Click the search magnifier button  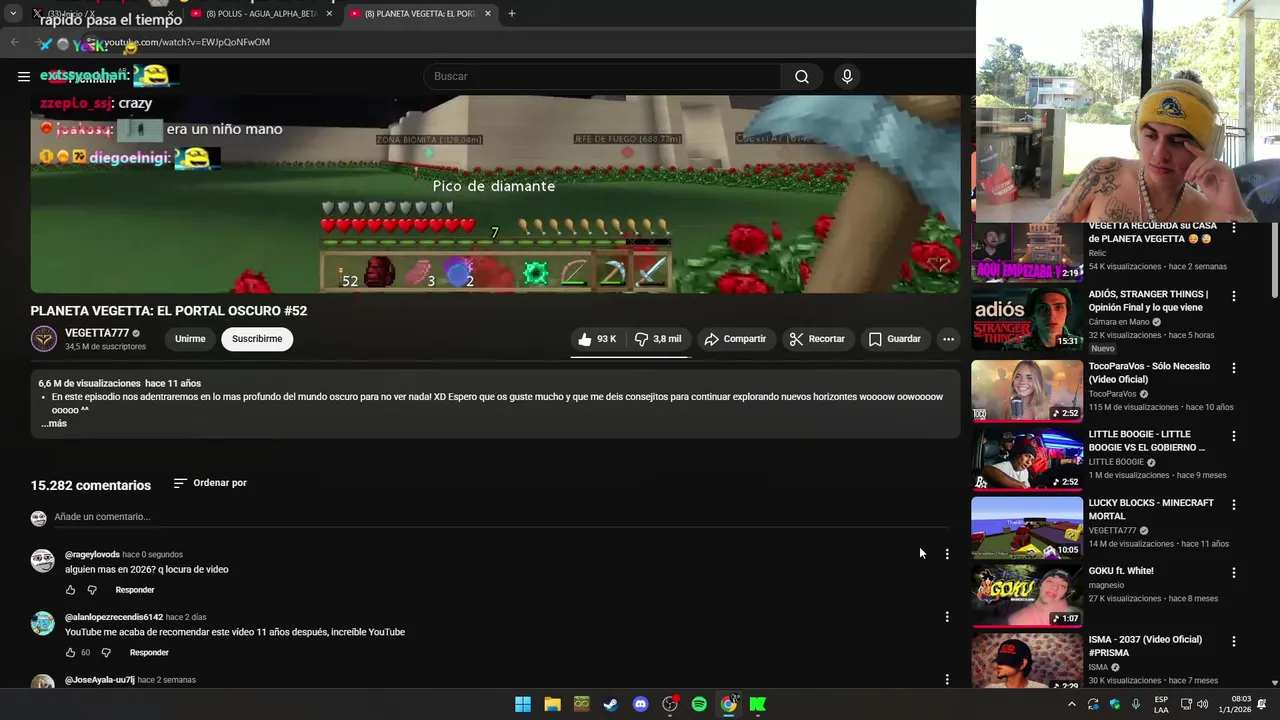[x=802, y=77]
